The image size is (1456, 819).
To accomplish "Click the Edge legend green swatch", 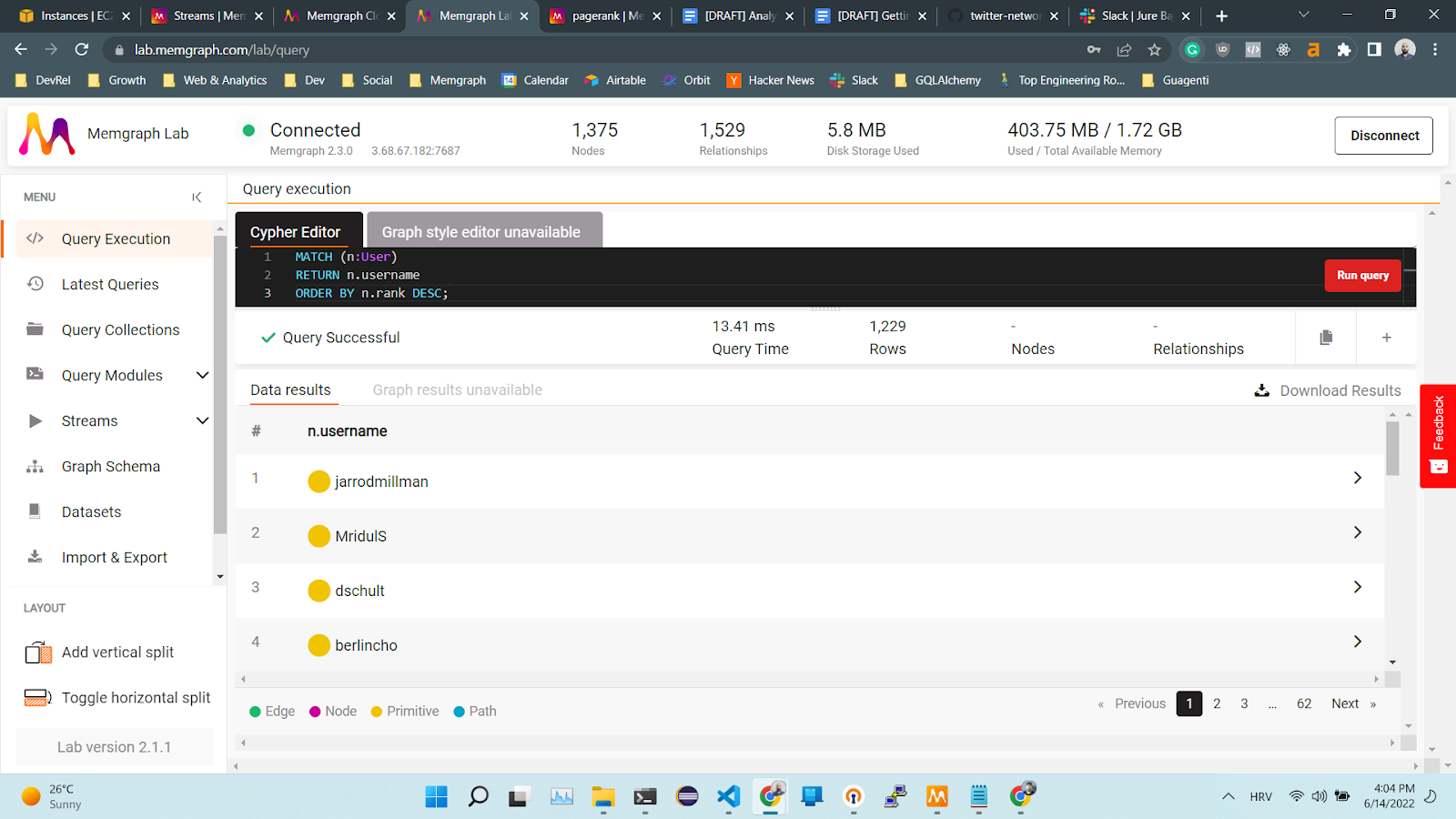I will 256,712.
